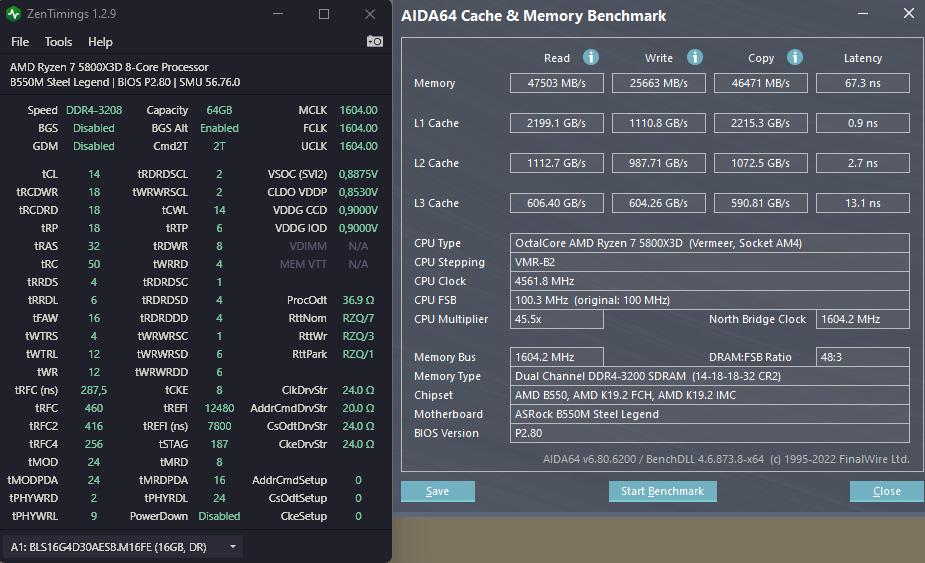925x563 pixels.
Task: Click the Memory Type DDR4-3200 field
Action: (x=710, y=376)
